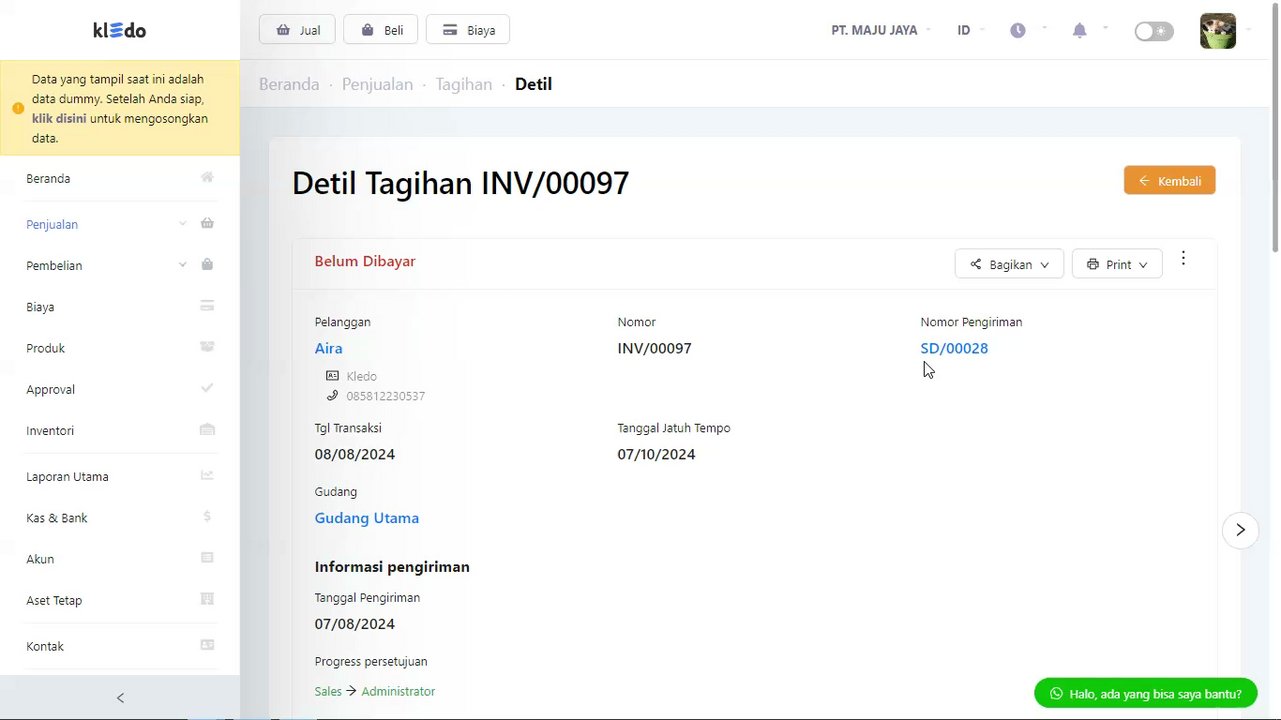The image size is (1281, 720).
Task: Click the briefcase icon beside Inventori
Action: click(207, 430)
